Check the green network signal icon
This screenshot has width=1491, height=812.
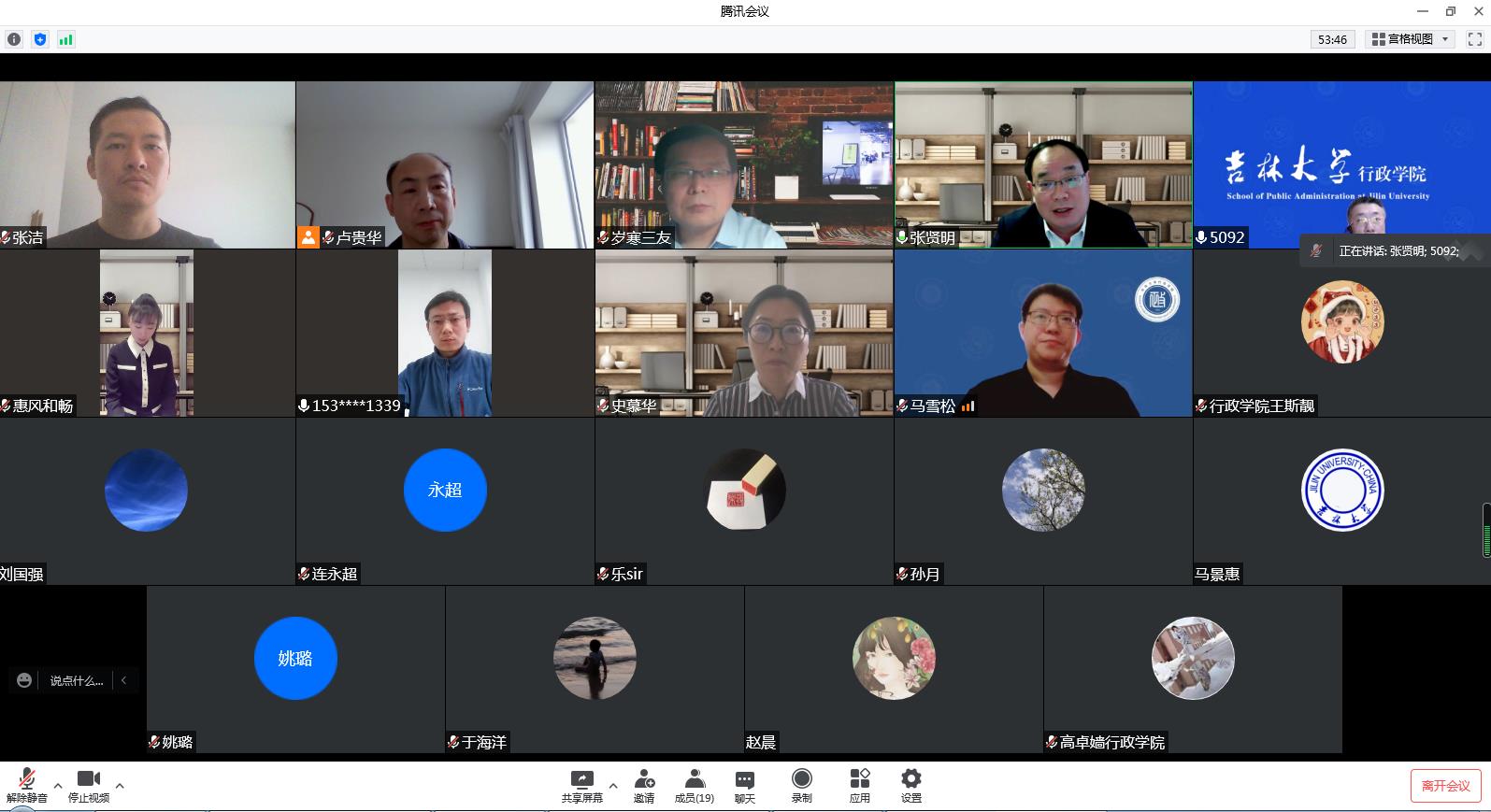click(65, 39)
